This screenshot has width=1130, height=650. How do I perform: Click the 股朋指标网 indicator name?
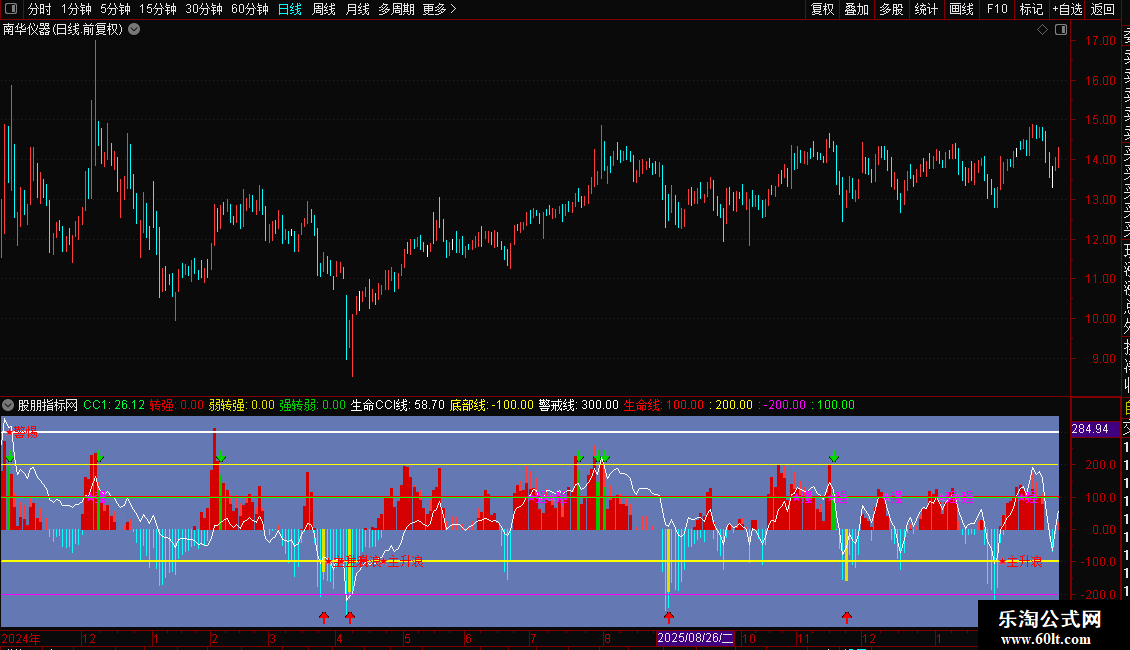(48, 405)
